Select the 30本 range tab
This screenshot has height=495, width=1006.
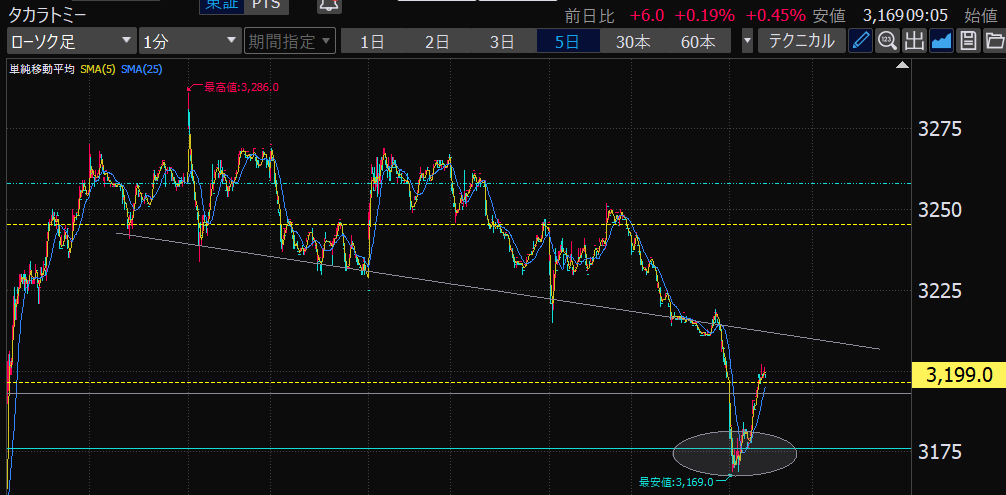632,41
